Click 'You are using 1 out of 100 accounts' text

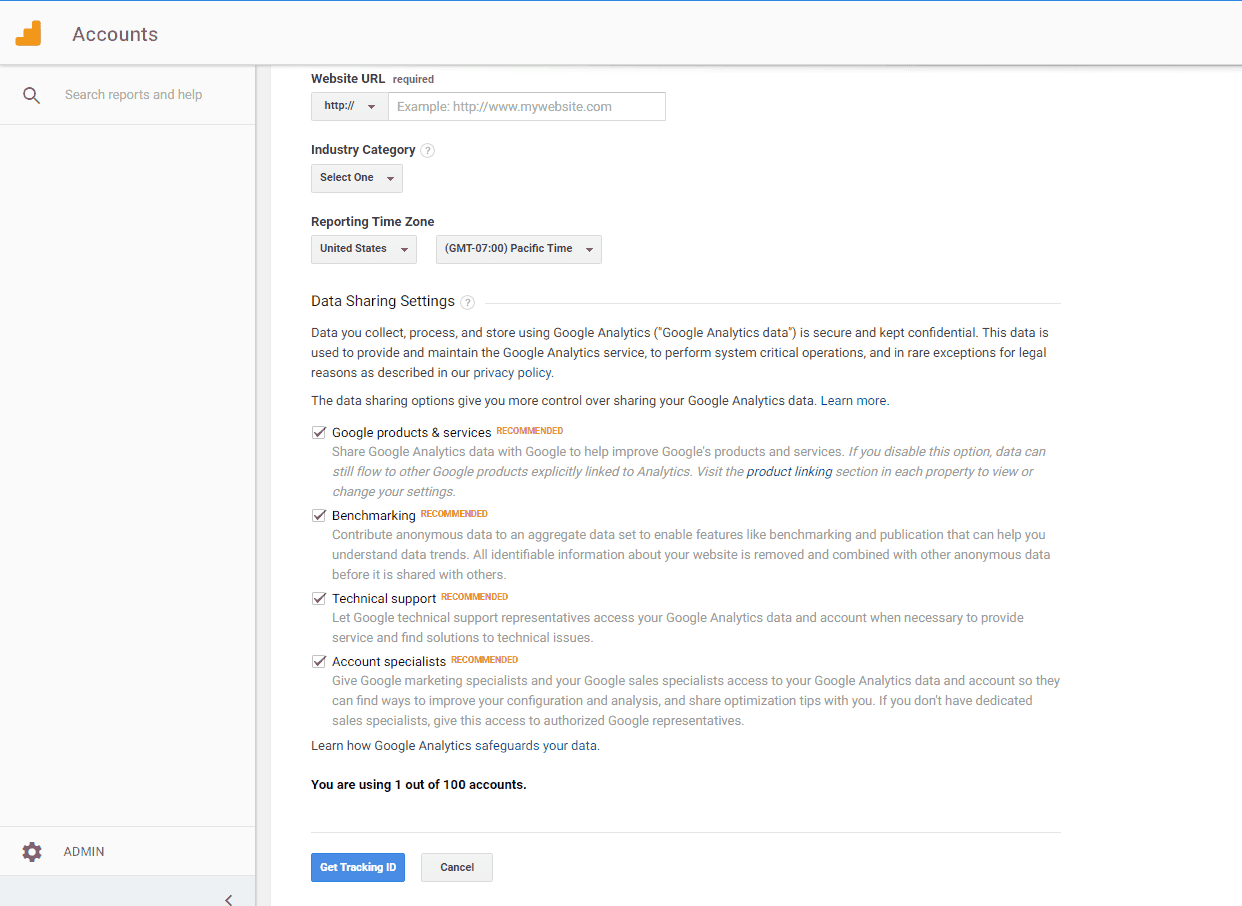click(x=419, y=785)
